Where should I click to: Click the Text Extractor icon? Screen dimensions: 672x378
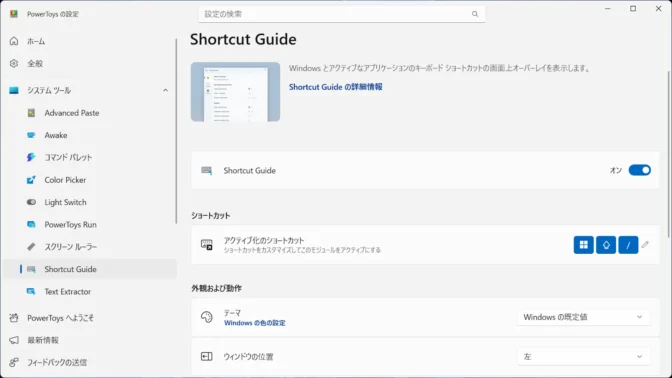31,291
